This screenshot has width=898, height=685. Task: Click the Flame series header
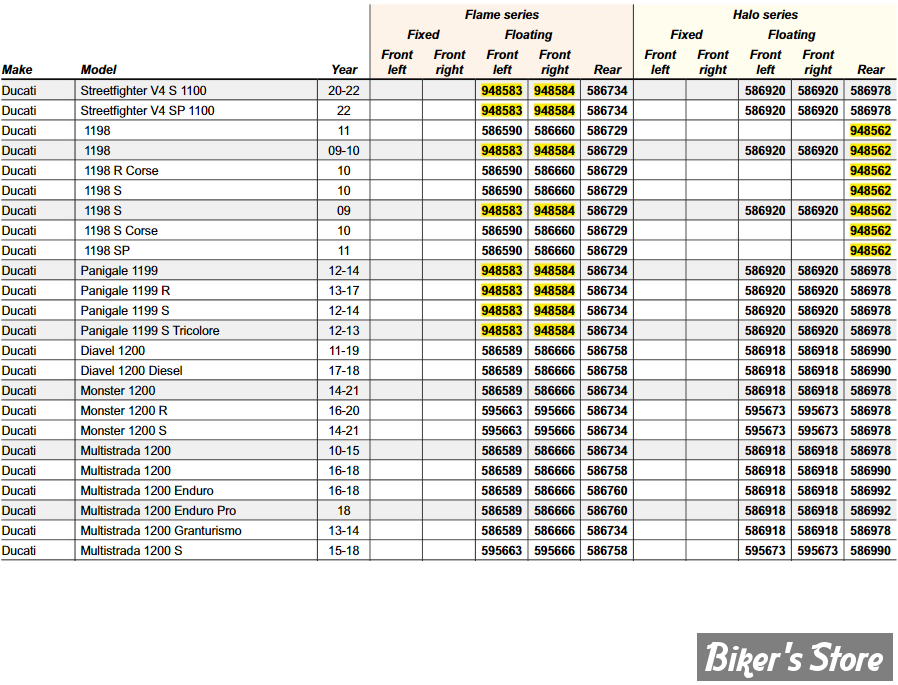[x=502, y=15]
